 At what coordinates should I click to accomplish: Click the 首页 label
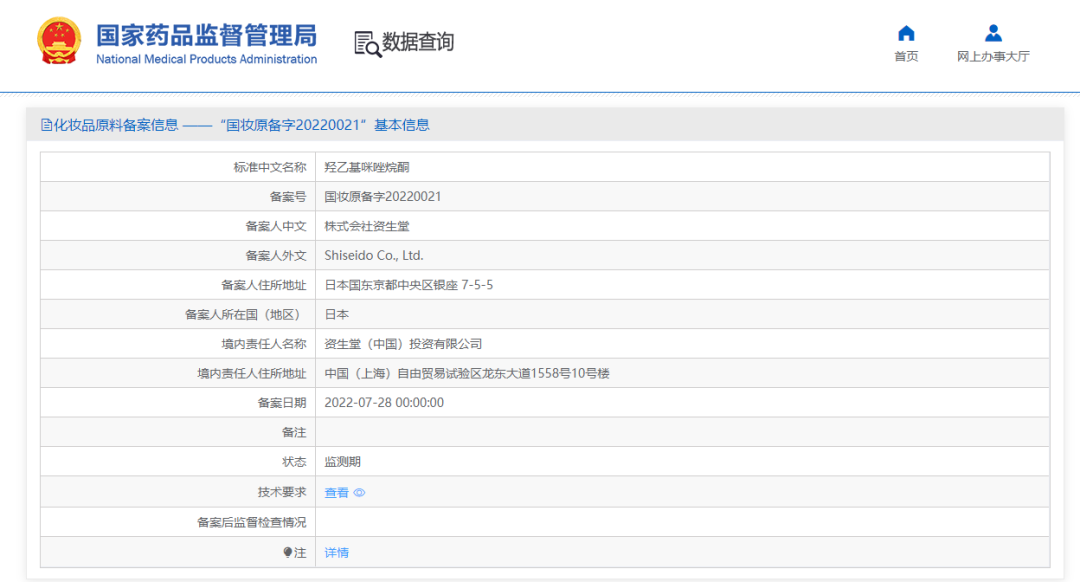pyautogui.click(x=906, y=56)
